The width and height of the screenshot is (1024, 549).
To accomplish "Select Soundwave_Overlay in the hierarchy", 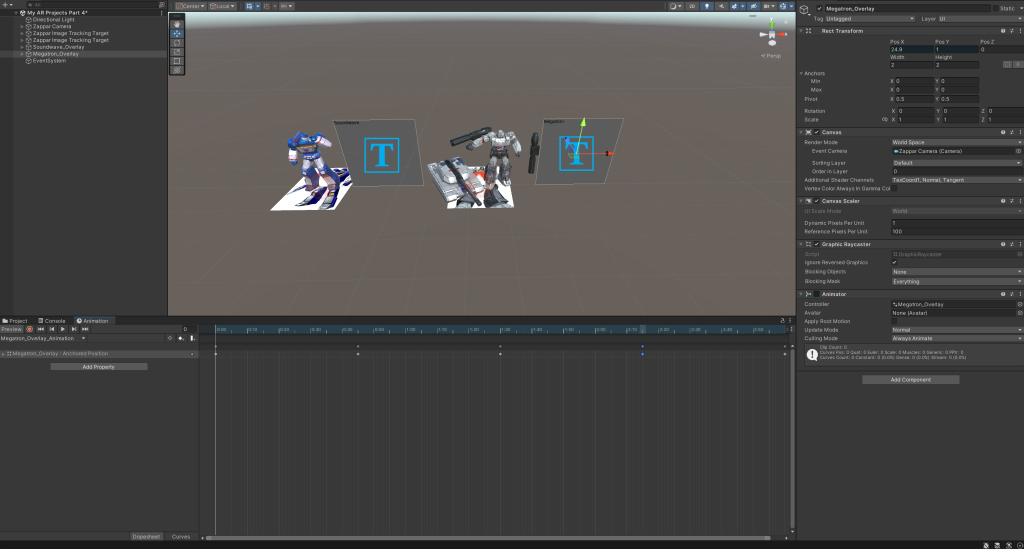I will click(x=60, y=46).
